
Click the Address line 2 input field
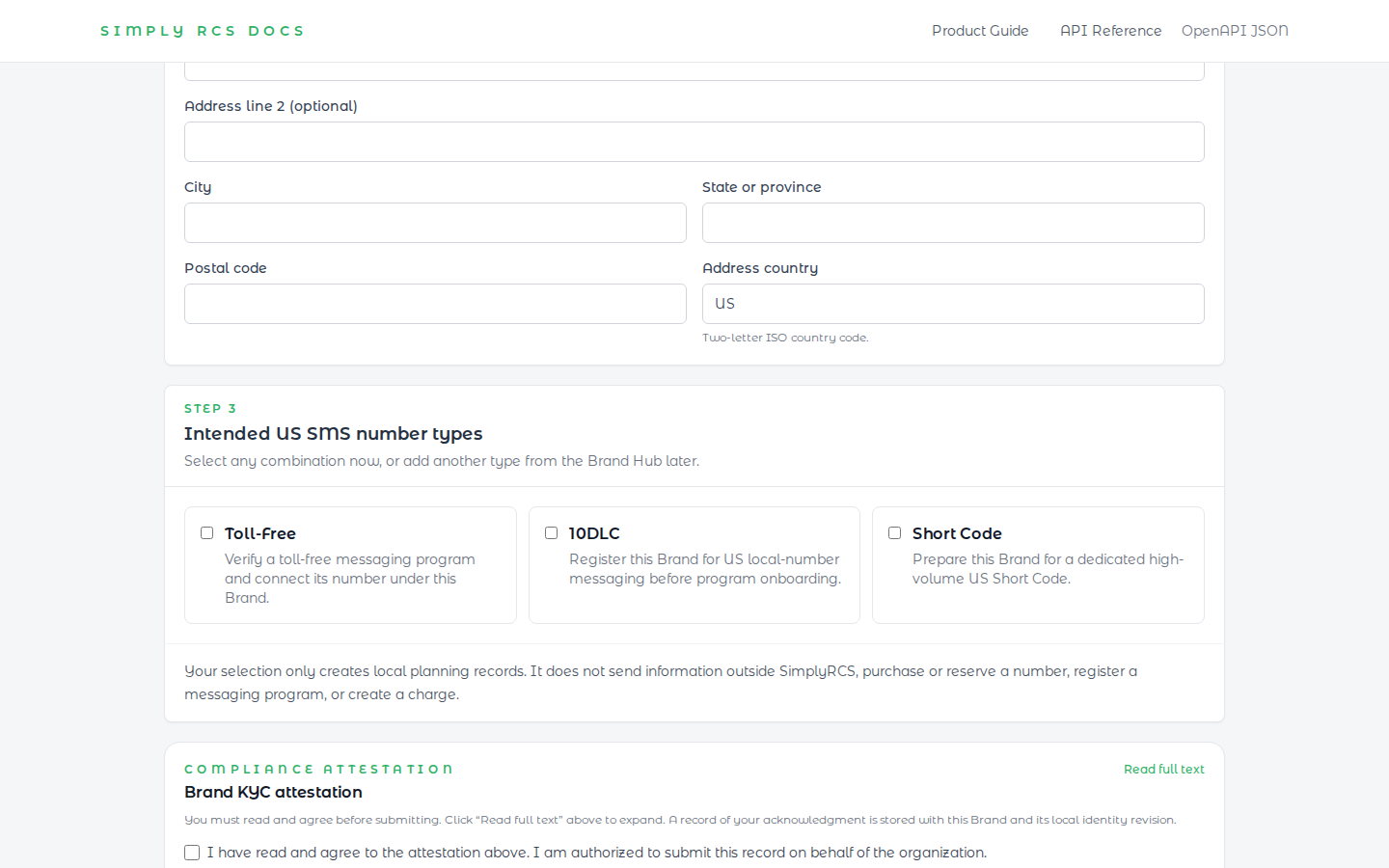coord(694,142)
